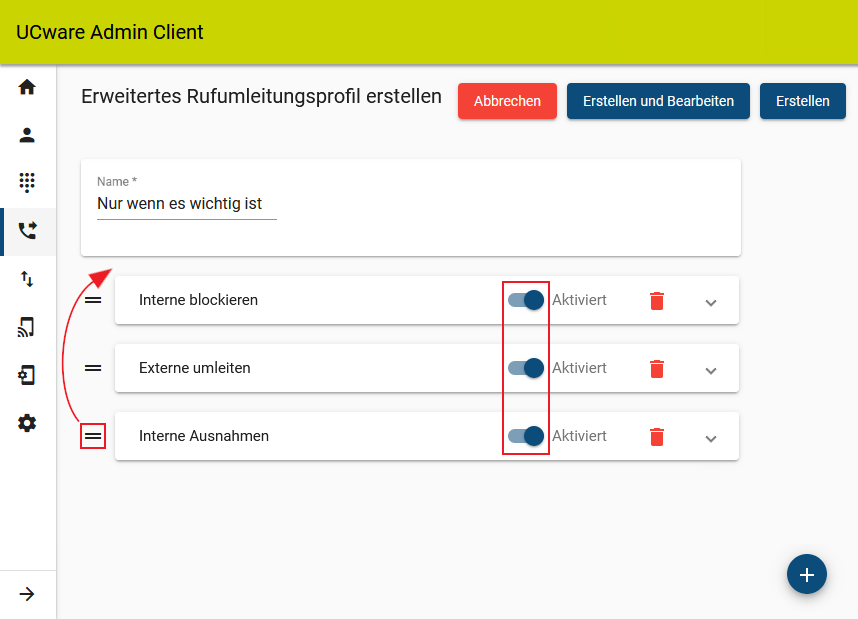Select the call forwarding phone icon
This screenshot has height=619, width=858.
pos(27,230)
